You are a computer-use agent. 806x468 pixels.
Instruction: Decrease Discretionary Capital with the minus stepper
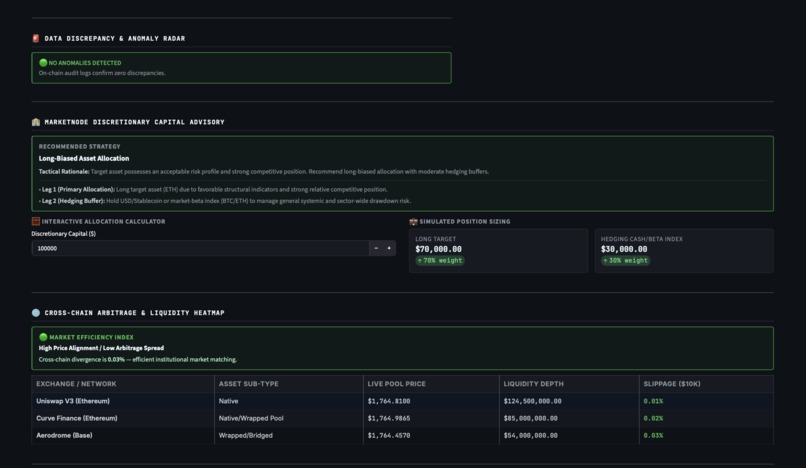tap(376, 248)
